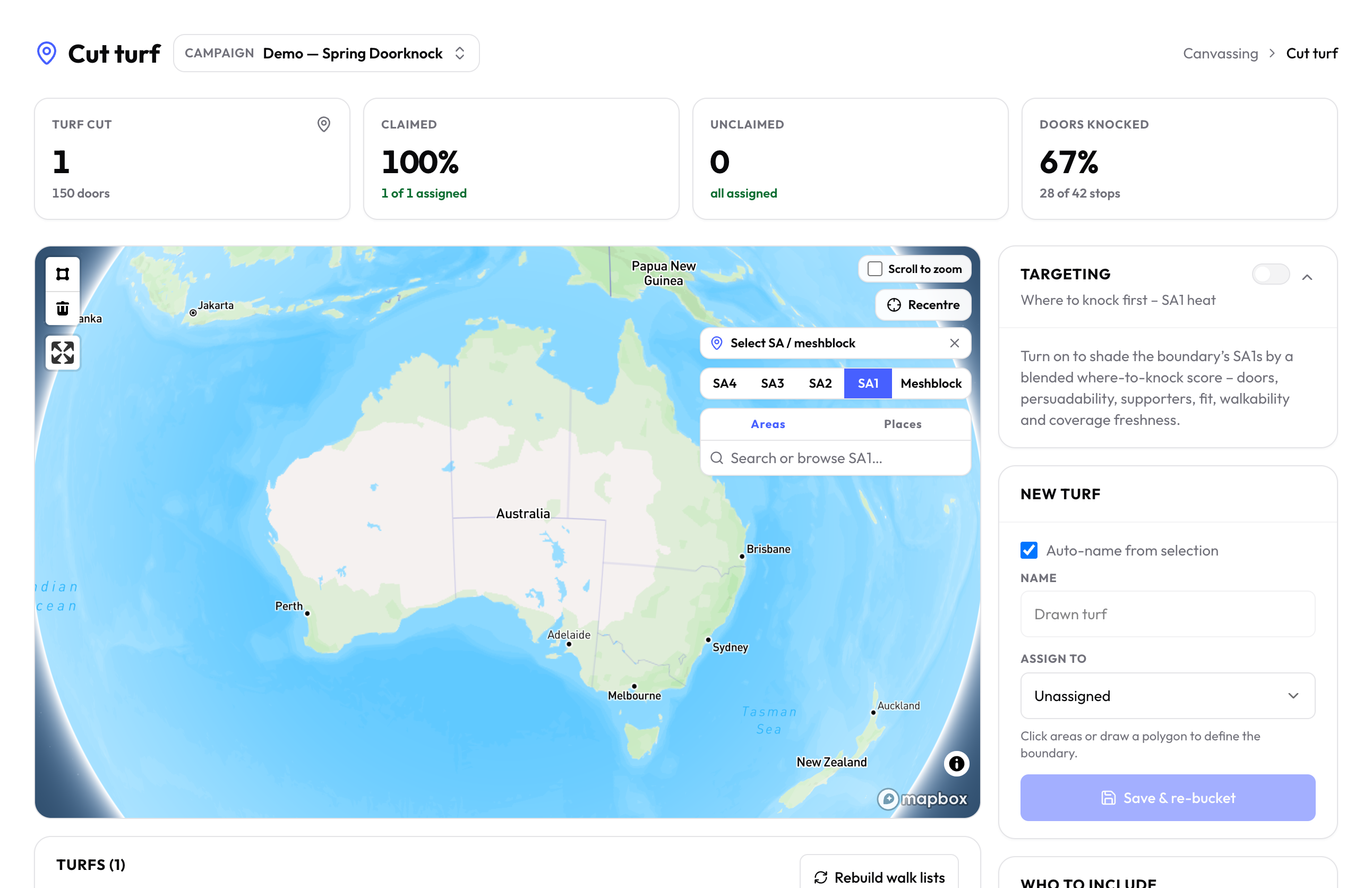The width and height of the screenshot is (1372, 888).
Task: Click the Melbourne label on map
Action: pyautogui.click(x=634, y=695)
